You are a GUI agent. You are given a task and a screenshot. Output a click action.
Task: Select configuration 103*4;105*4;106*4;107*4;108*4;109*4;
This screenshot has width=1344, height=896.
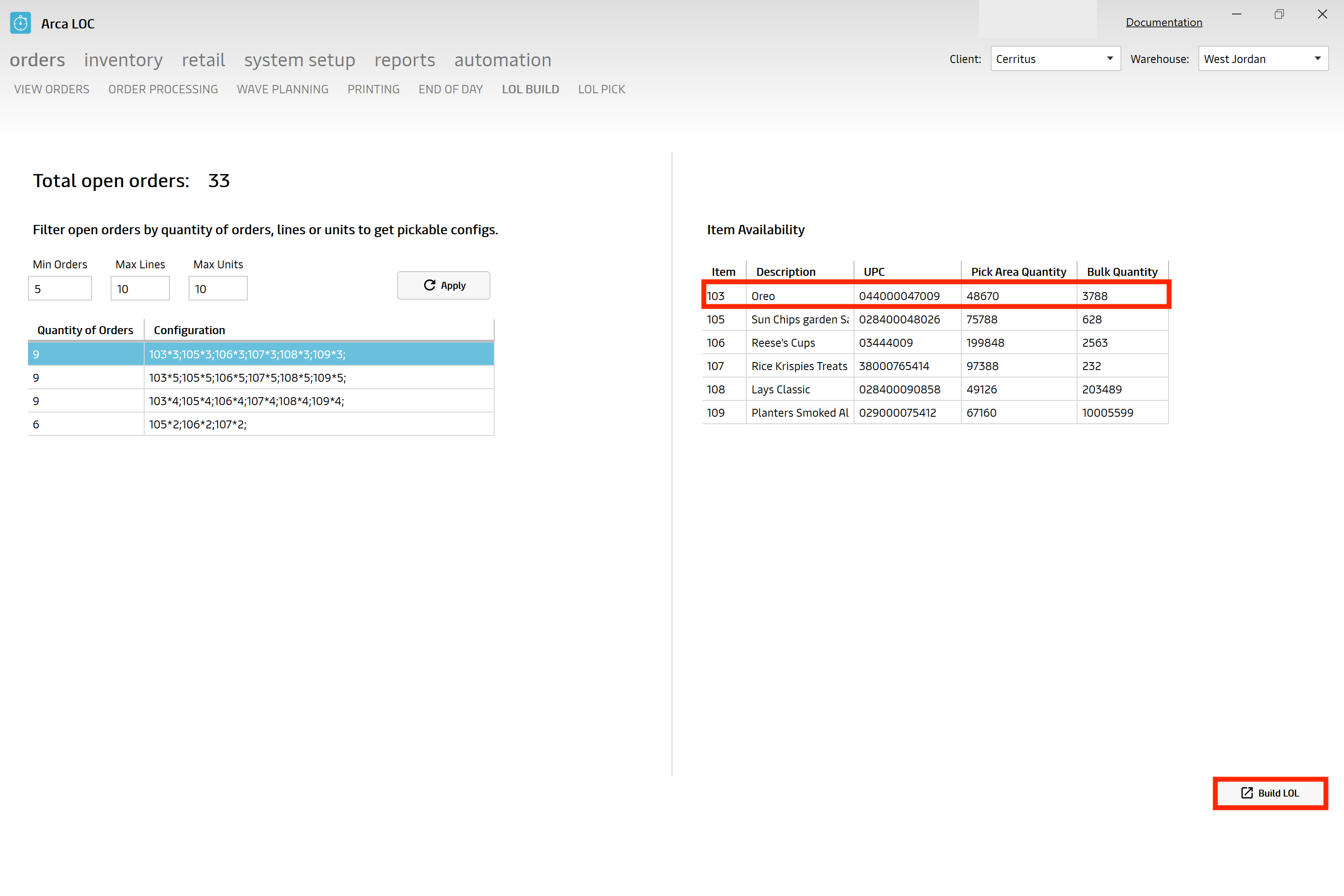click(261, 400)
